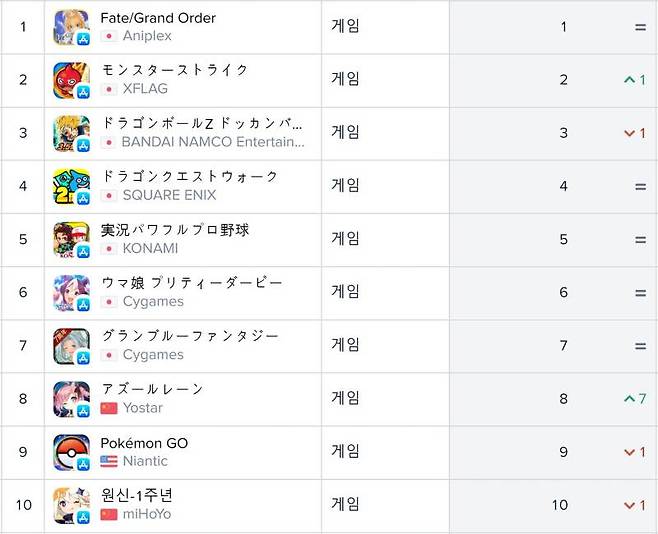The image size is (658, 534).
Task: Open the Aniplex publisher link
Action: (147, 36)
